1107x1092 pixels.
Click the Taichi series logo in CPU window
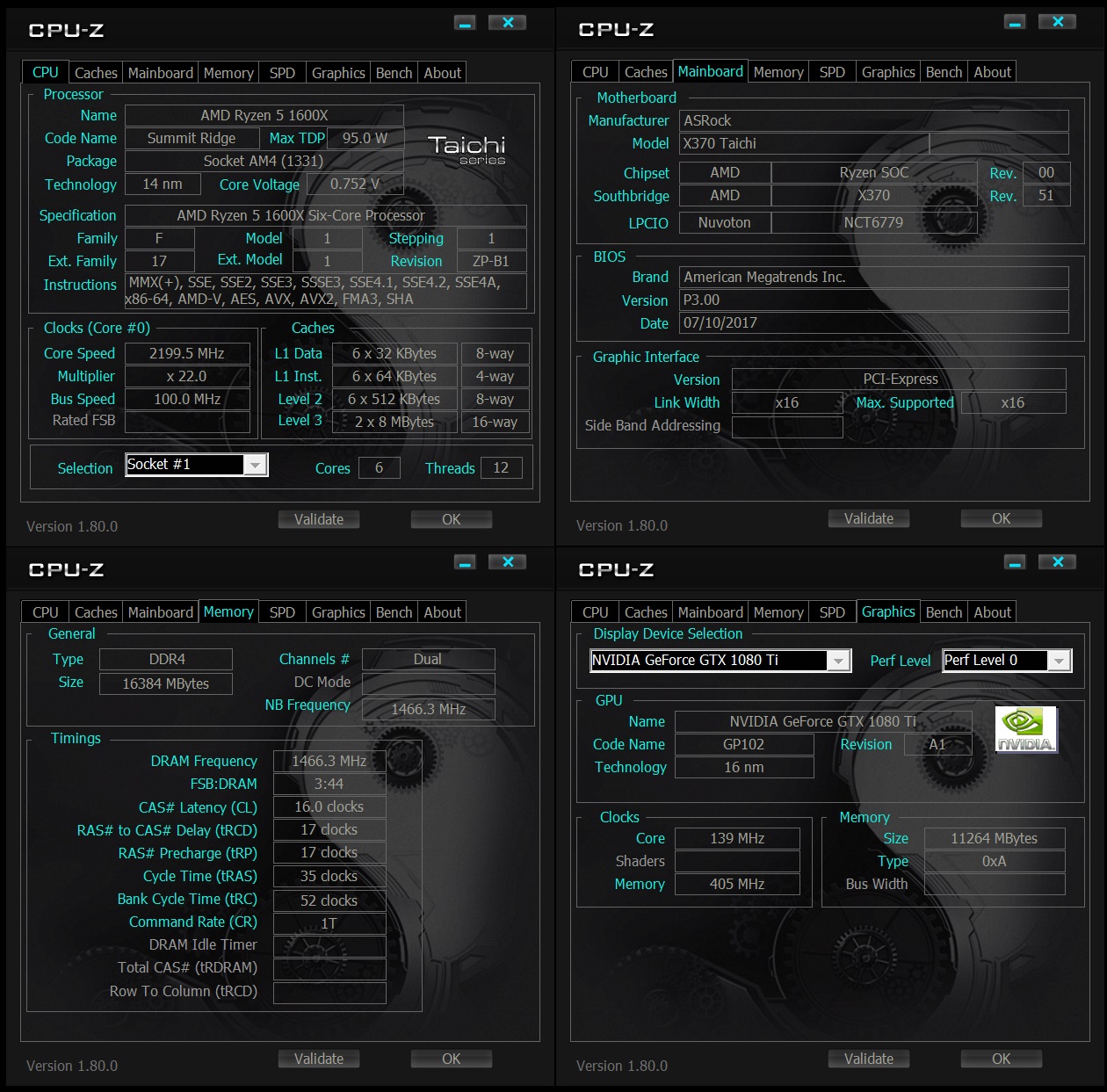coord(467,149)
